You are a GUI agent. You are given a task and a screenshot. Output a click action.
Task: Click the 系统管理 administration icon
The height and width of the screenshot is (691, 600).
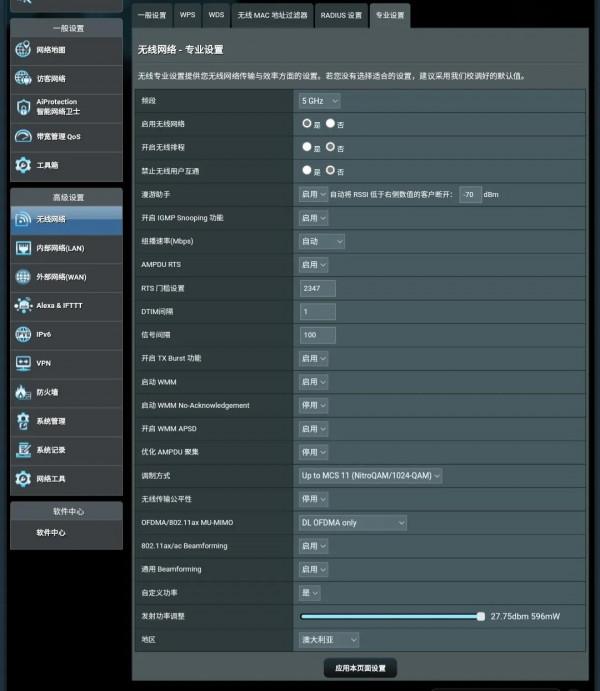point(23,421)
